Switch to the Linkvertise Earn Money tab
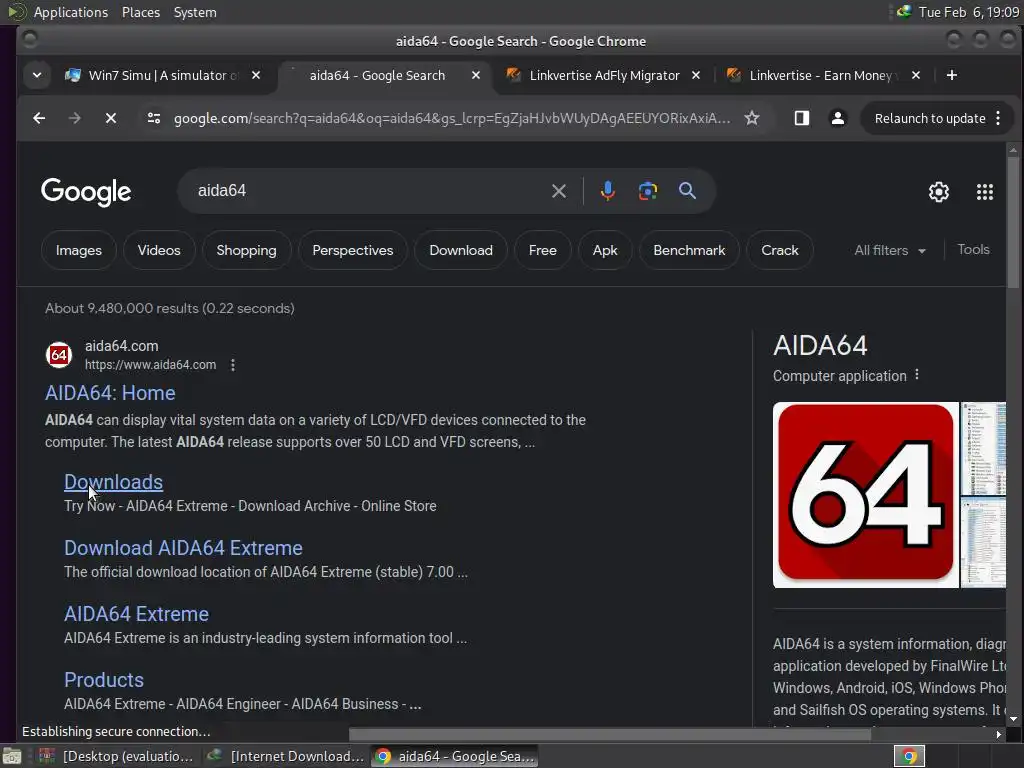 (x=813, y=75)
